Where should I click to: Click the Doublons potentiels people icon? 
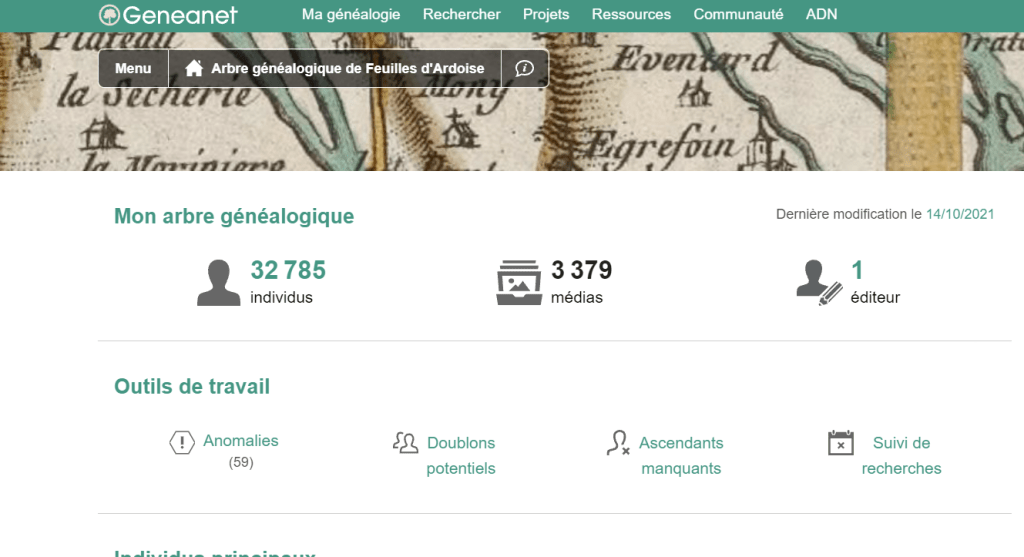click(x=405, y=442)
